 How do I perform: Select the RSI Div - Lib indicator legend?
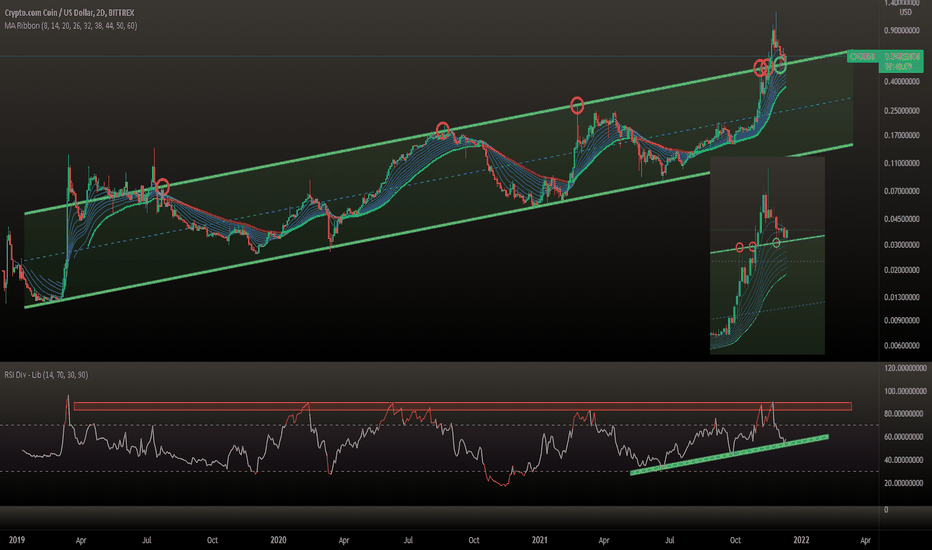click(x=46, y=375)
